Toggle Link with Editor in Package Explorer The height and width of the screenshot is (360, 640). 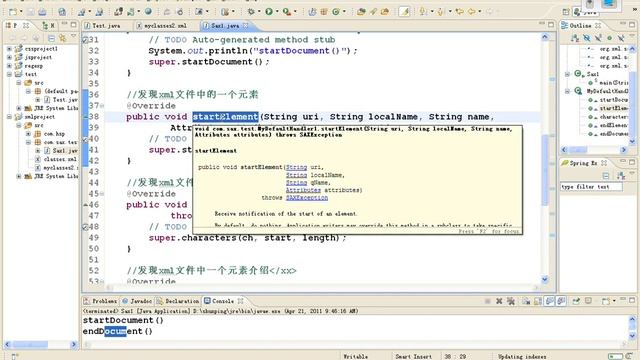pyautogui.click(x=62, y=38)
